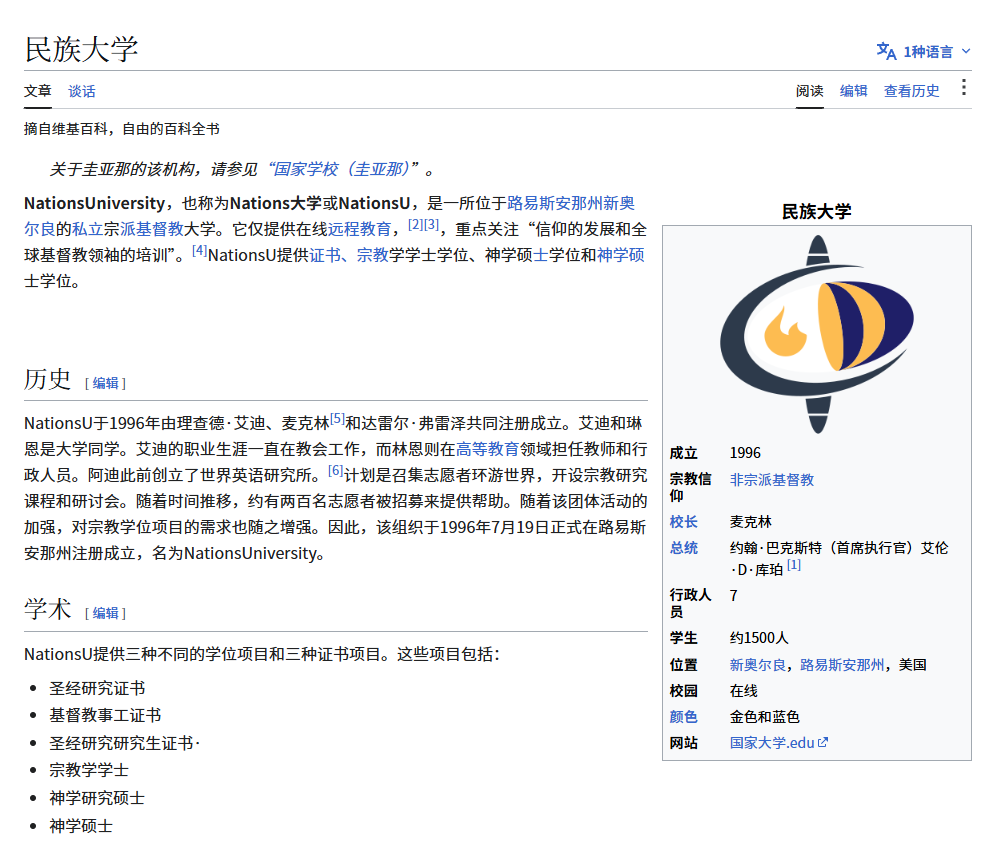Open the 派基督教 link in the intro
This screenshot has width=991, height=845.
[152, 229]
